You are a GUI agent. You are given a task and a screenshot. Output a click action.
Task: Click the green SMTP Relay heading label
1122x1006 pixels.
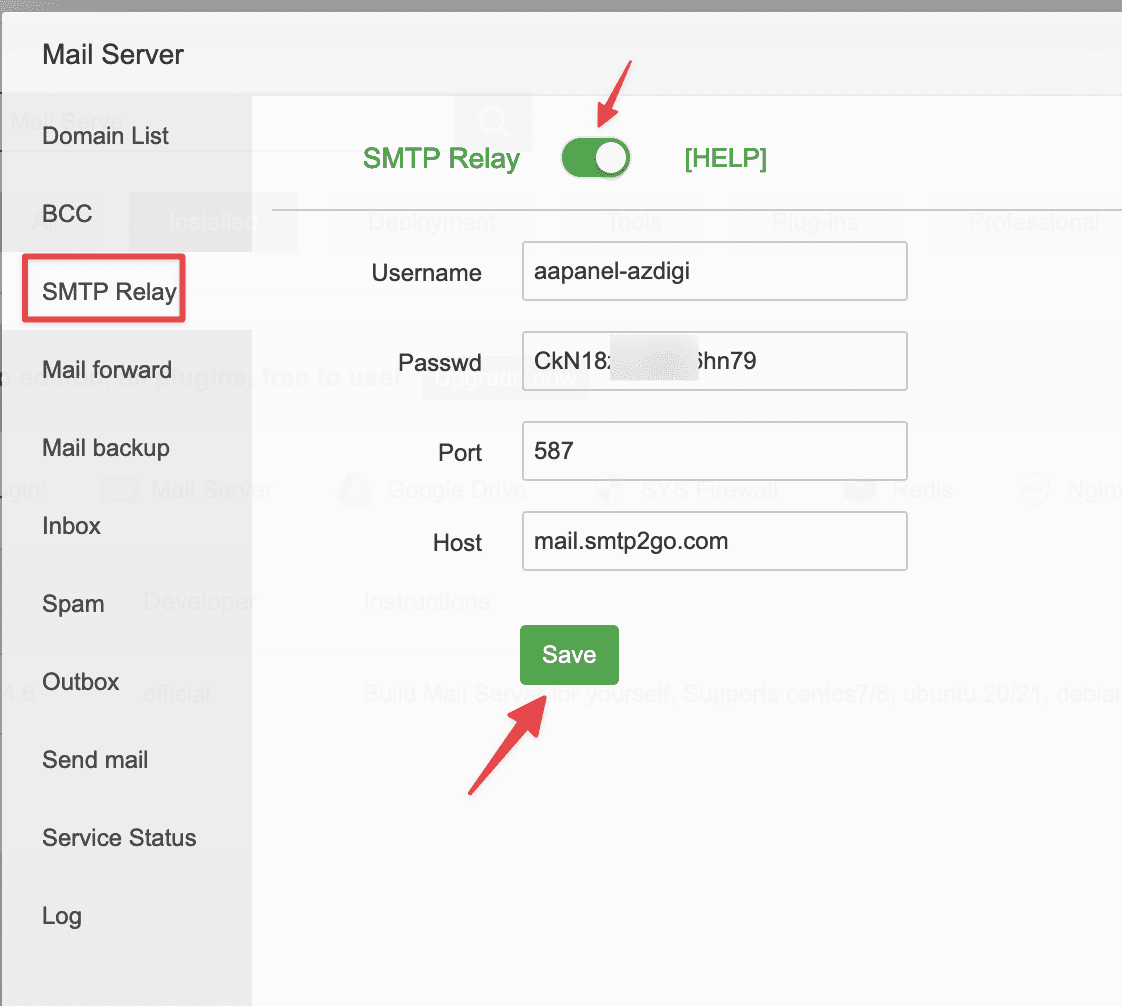(441, 159)
